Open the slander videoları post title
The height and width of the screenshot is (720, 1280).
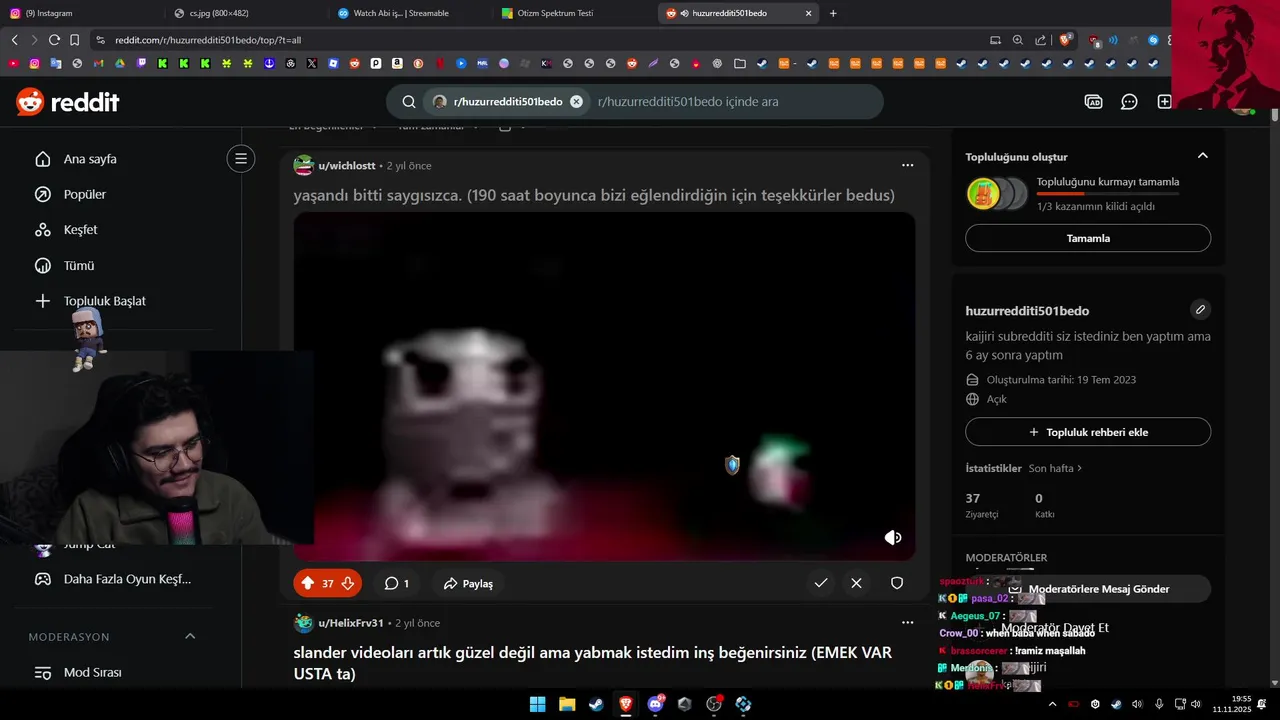coord(593,663)
